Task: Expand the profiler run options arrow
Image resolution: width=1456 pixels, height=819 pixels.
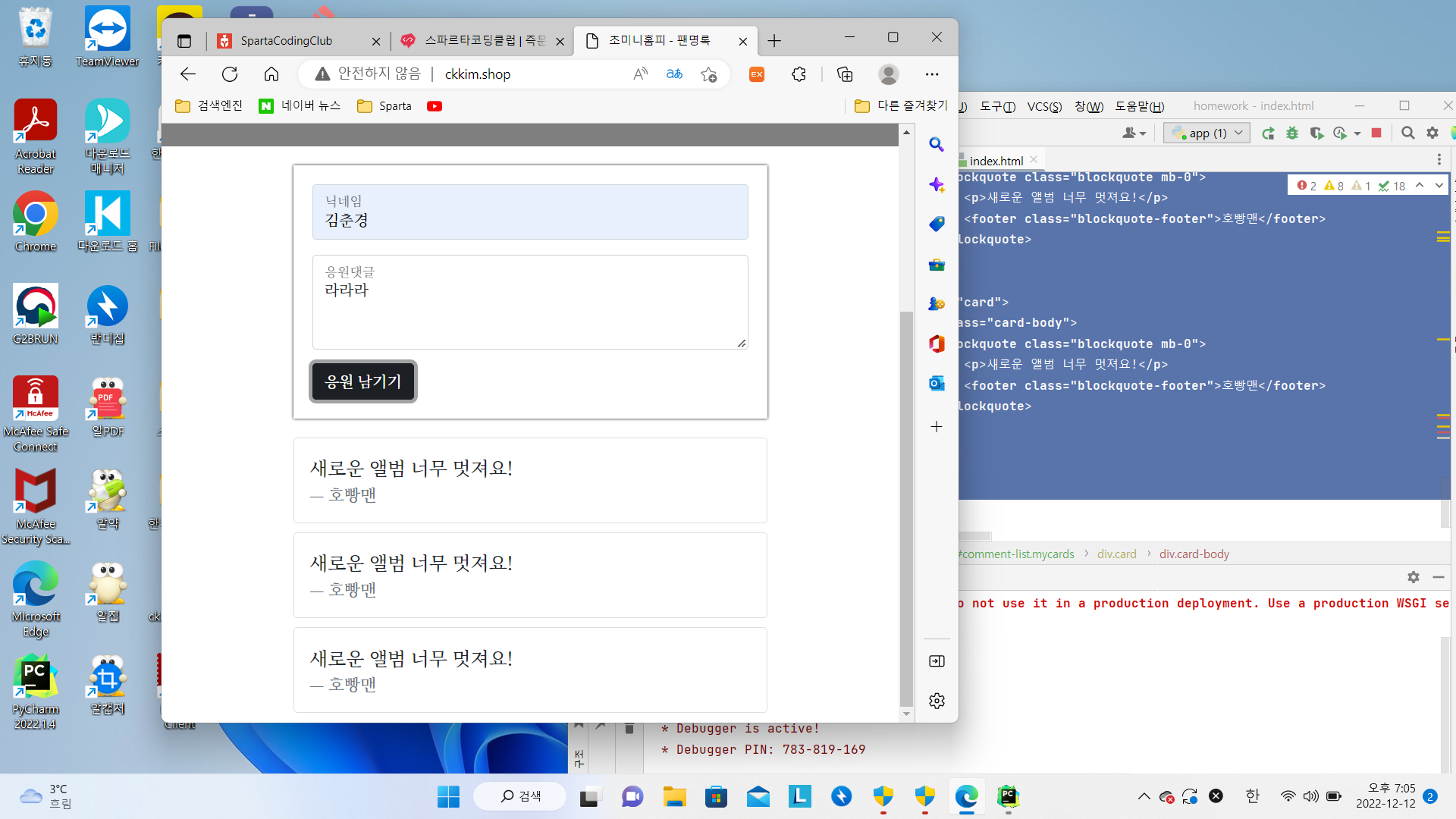Action: (x=1357, y=134)
